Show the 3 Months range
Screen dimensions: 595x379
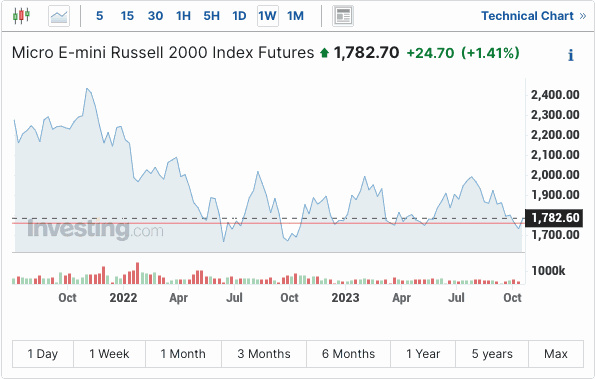tap(264, 354)
